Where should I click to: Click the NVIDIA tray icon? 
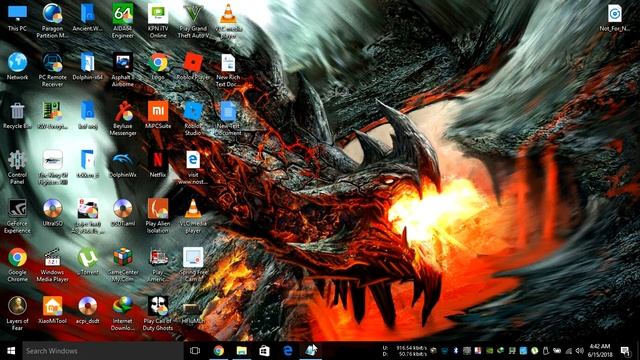click(x=489, y=351)
